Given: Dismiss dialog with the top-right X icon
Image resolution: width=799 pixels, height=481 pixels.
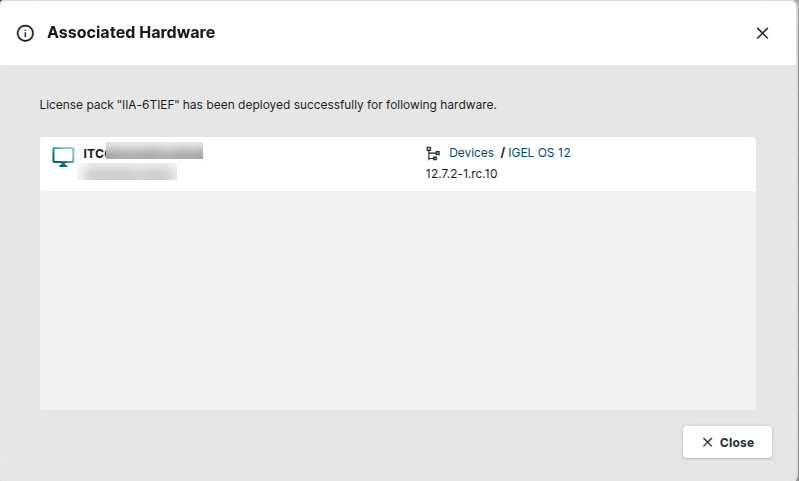Looking at the screenshot, I should click(762, 33).
